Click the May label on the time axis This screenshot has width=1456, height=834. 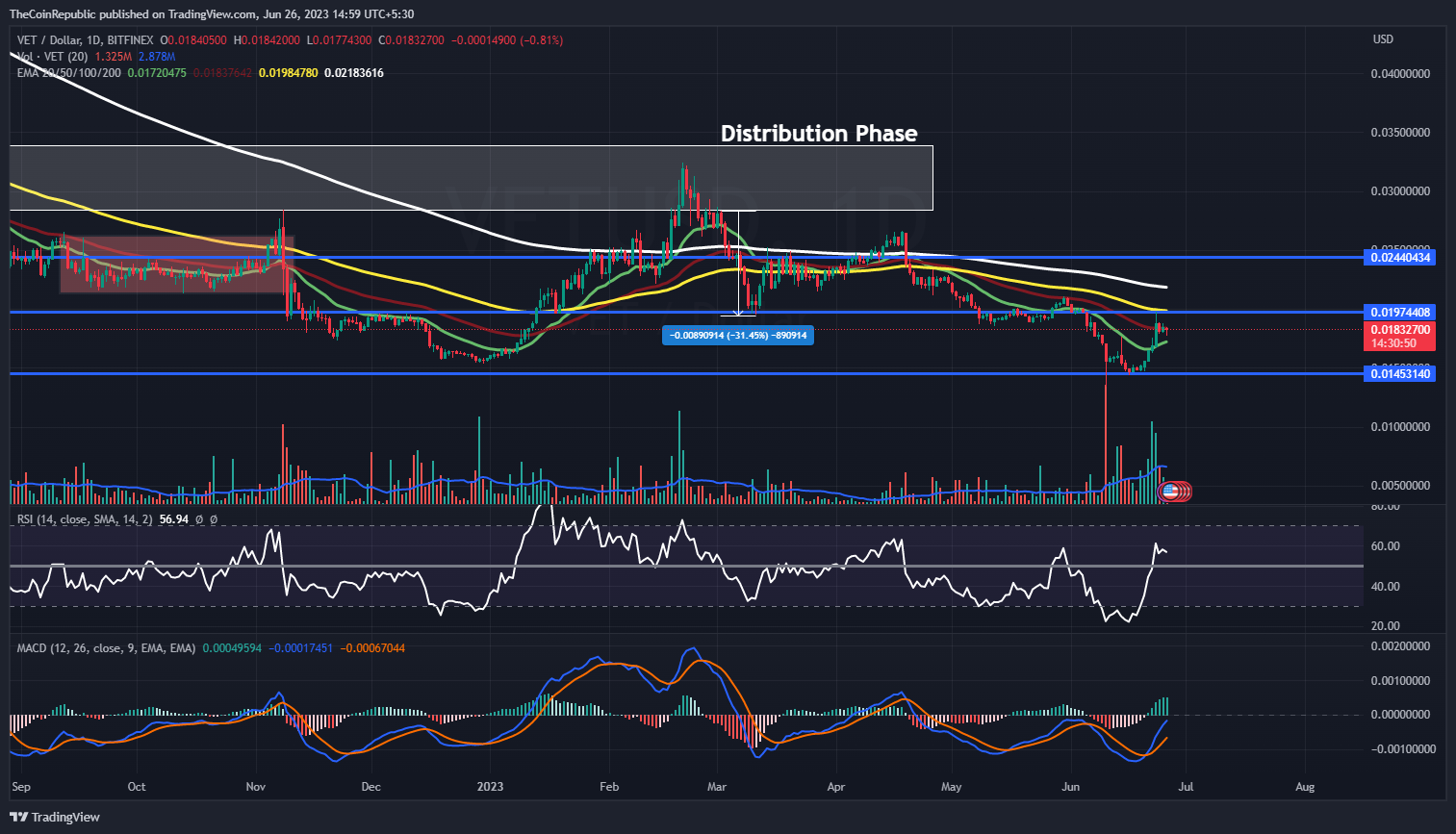tap(951, 787)
